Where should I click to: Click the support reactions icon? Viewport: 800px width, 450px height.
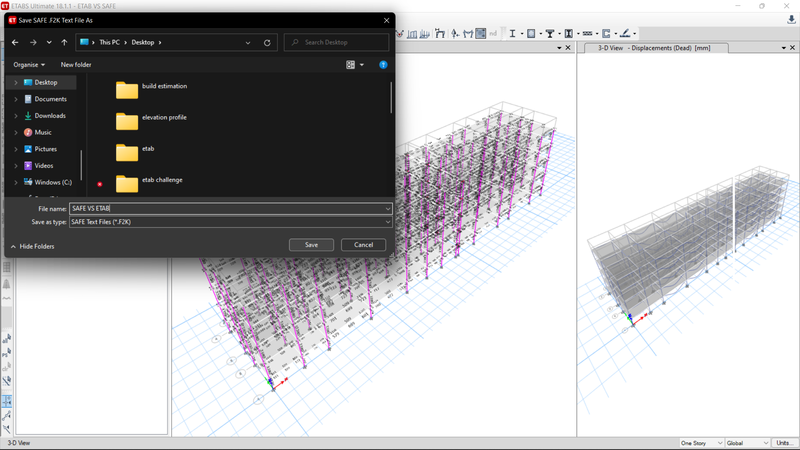tap(455, 34)
